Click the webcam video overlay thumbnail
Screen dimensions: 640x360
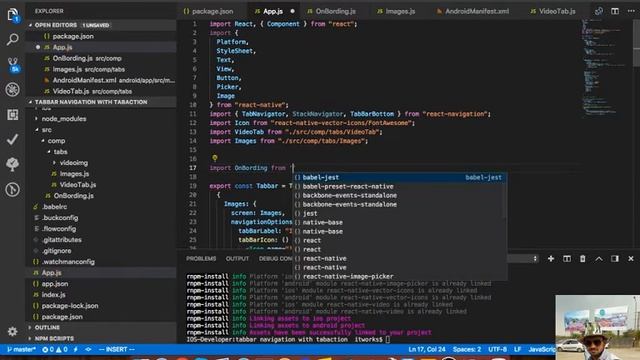tap(598, 327)
